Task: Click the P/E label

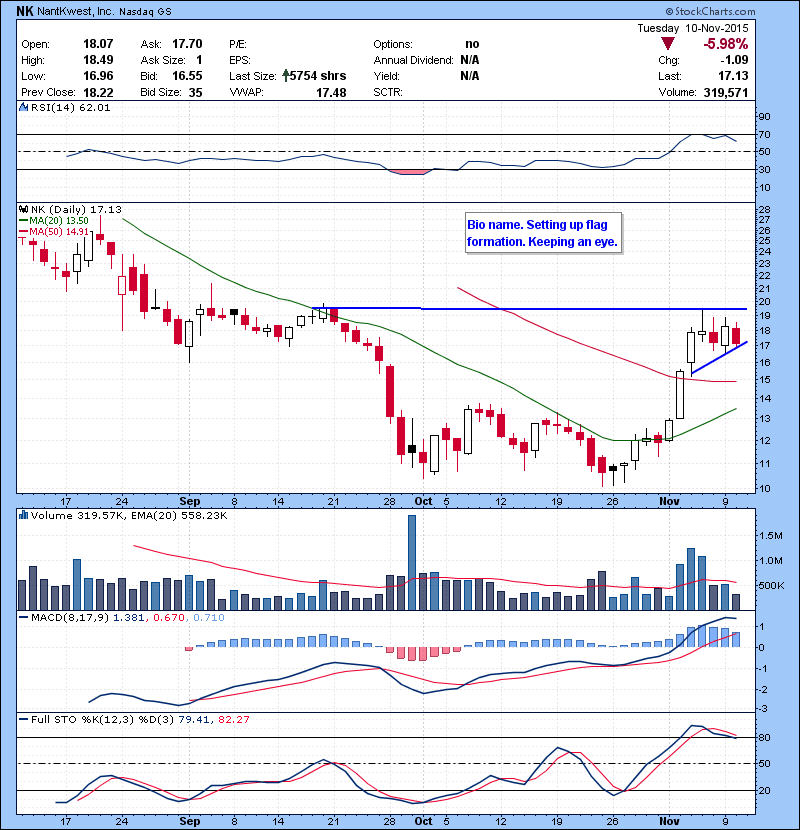Action: [238, 44]
